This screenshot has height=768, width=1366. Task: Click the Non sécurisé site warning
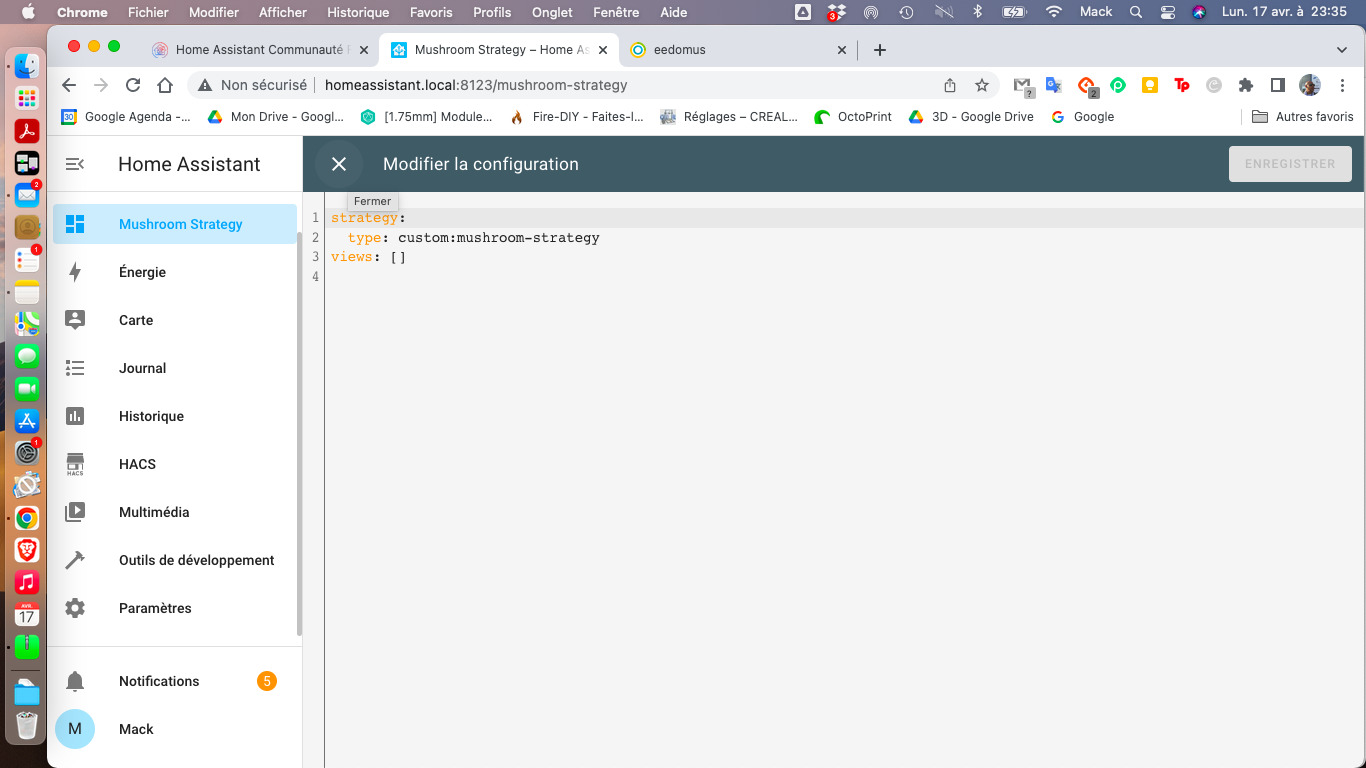pyautogui.click(x=253, y=85)
